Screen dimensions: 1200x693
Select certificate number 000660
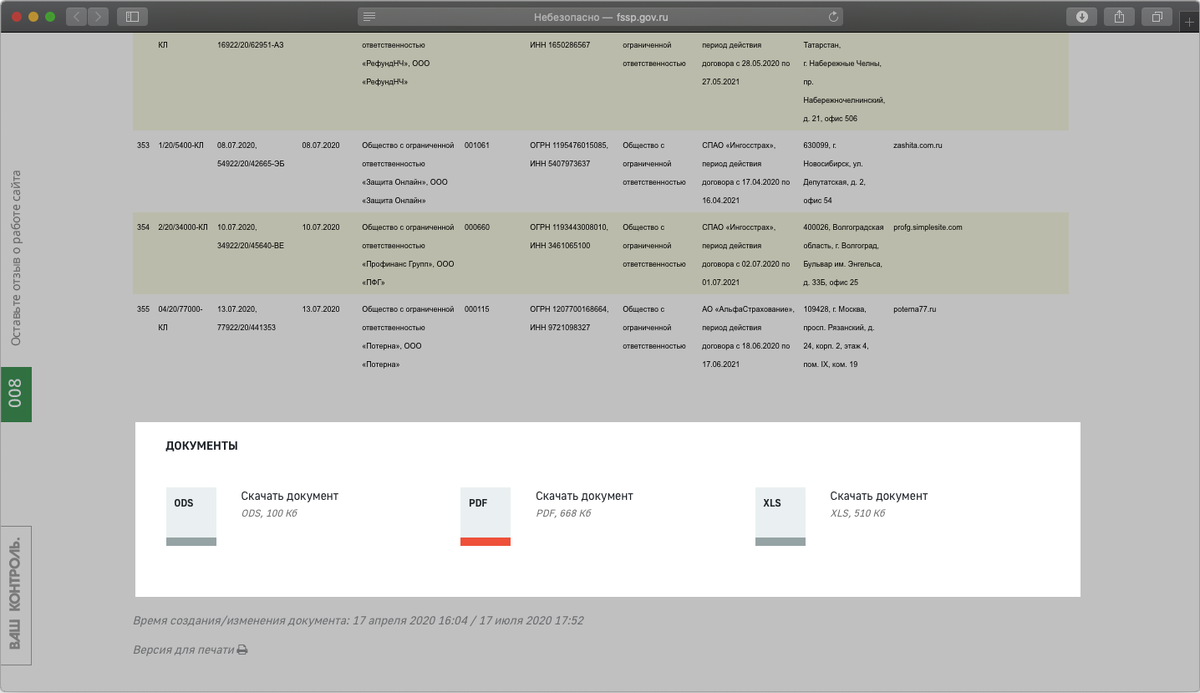[x=477, y=227]
